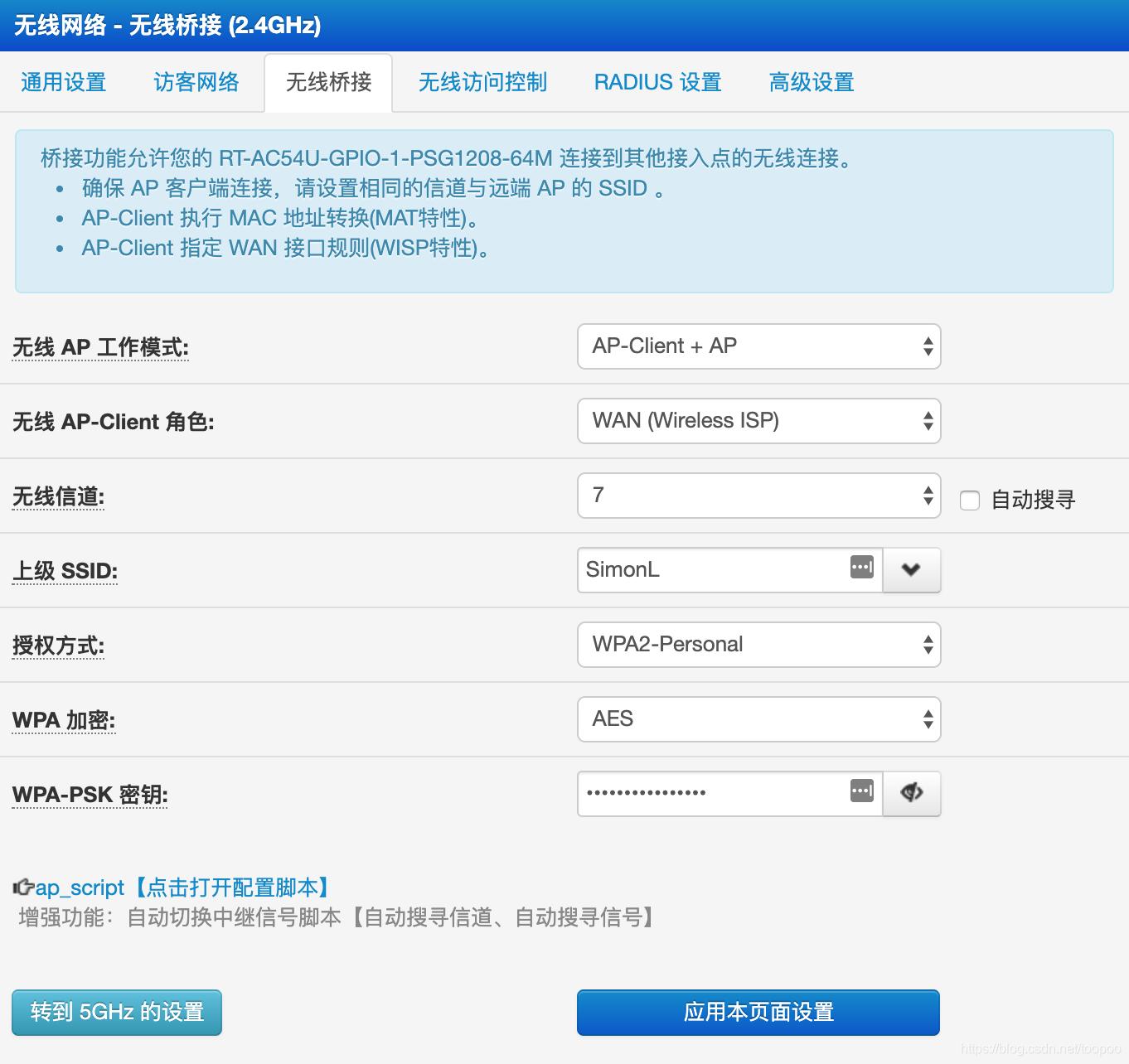Viewport: 1129px width, 1064px height.
Task: Toggle password visibility with the eye icon
Action: 912,793
